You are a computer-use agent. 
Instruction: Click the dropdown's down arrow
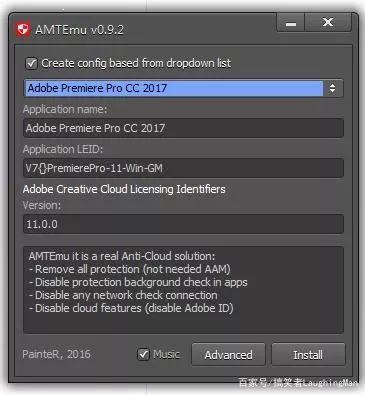click(x=332, y=91)
